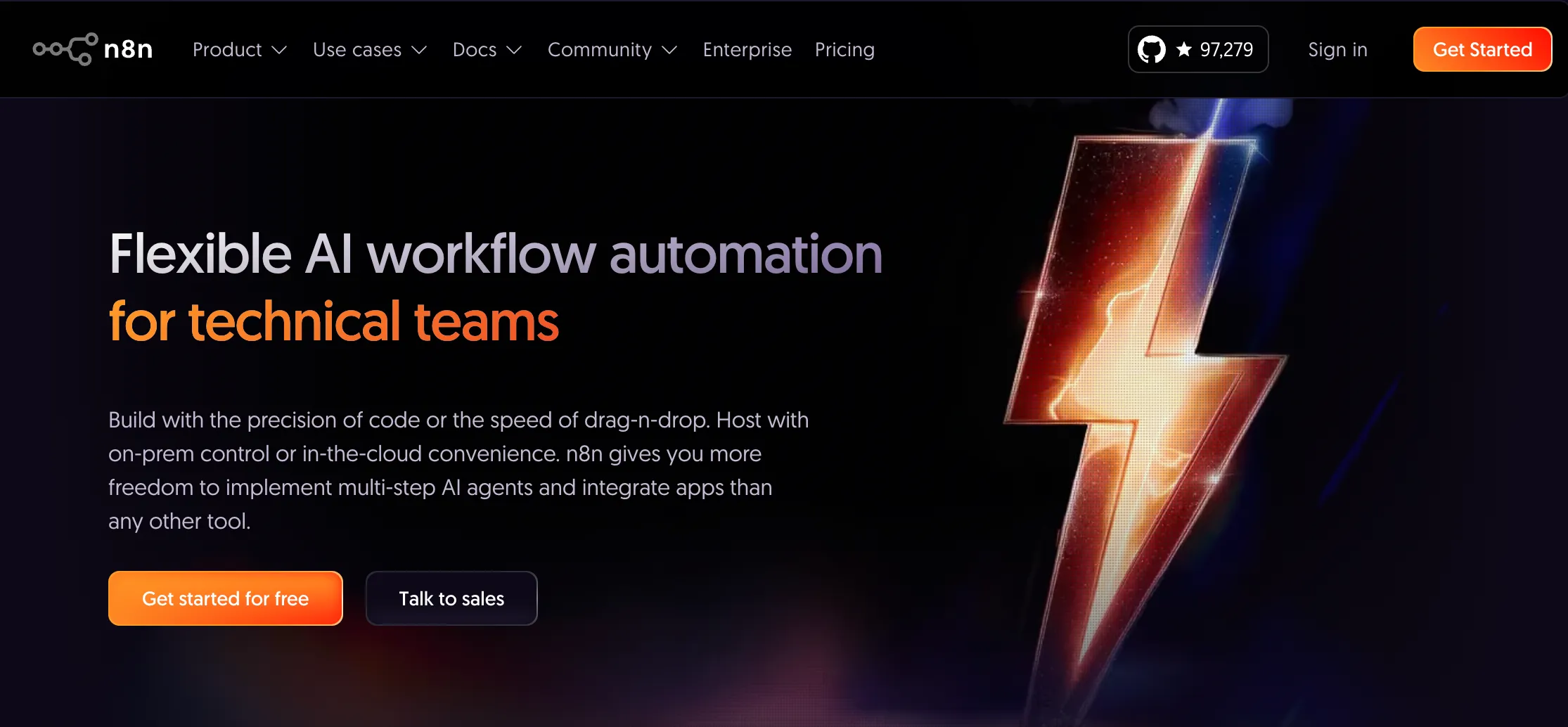Click the Sign in link
The height and width of the screenshot is (727, 1568).
1337,50
